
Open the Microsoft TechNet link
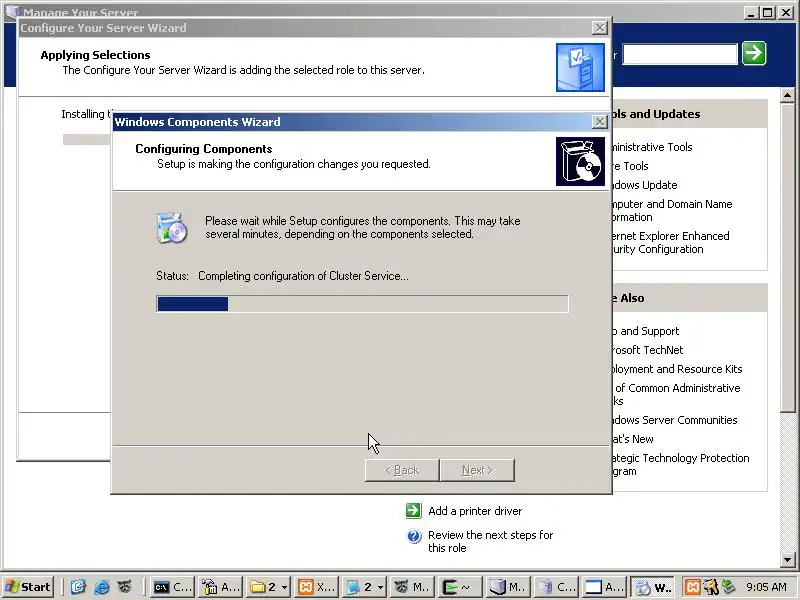[648, 350]
